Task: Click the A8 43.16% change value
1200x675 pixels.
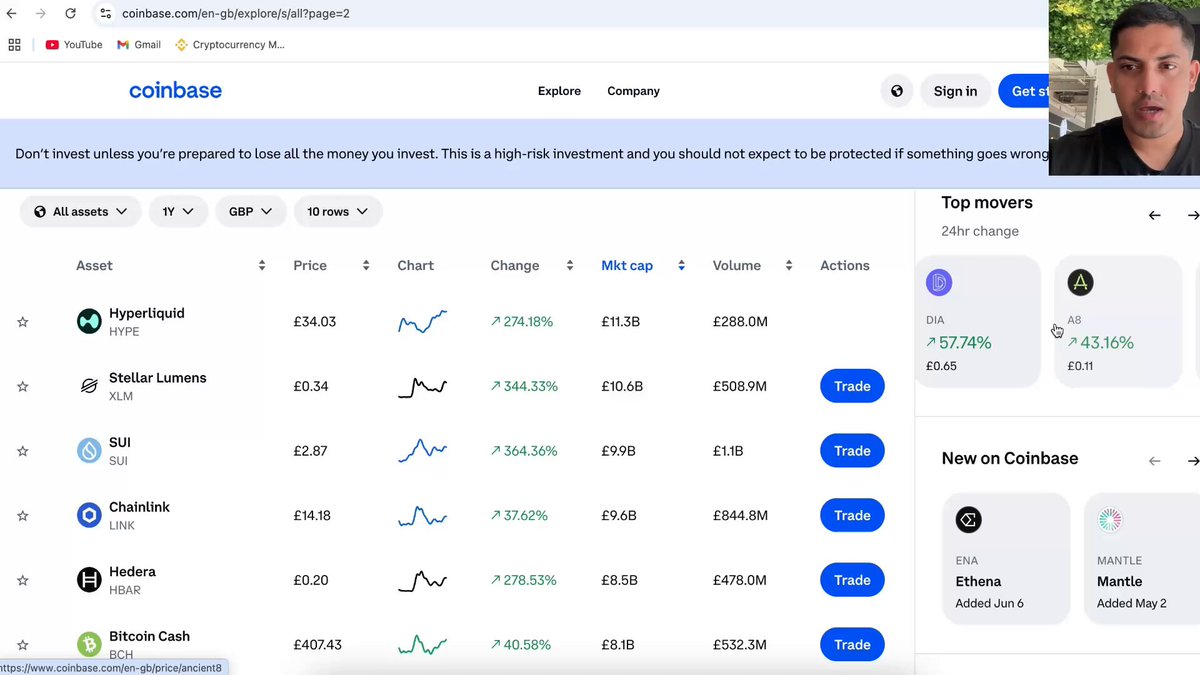Action: coord(1100,343)
